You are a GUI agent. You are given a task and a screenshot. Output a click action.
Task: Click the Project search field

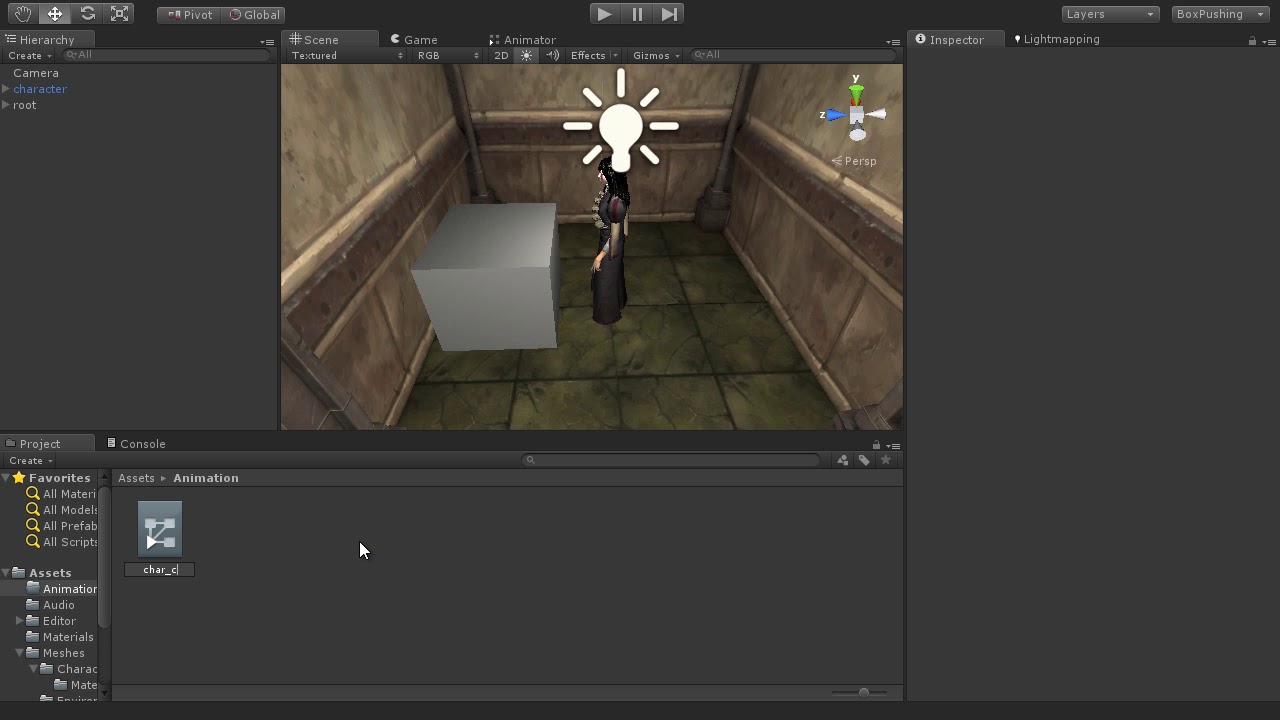672,460
